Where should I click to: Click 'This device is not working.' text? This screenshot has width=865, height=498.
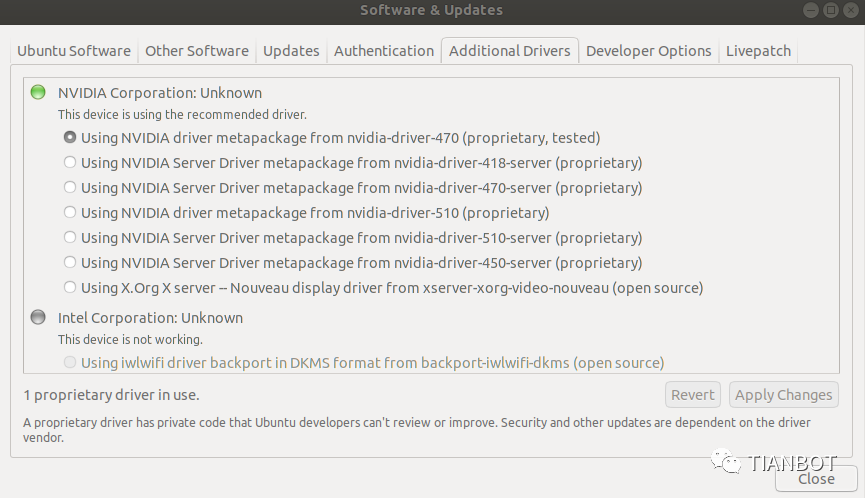click(x=130, y=340)
